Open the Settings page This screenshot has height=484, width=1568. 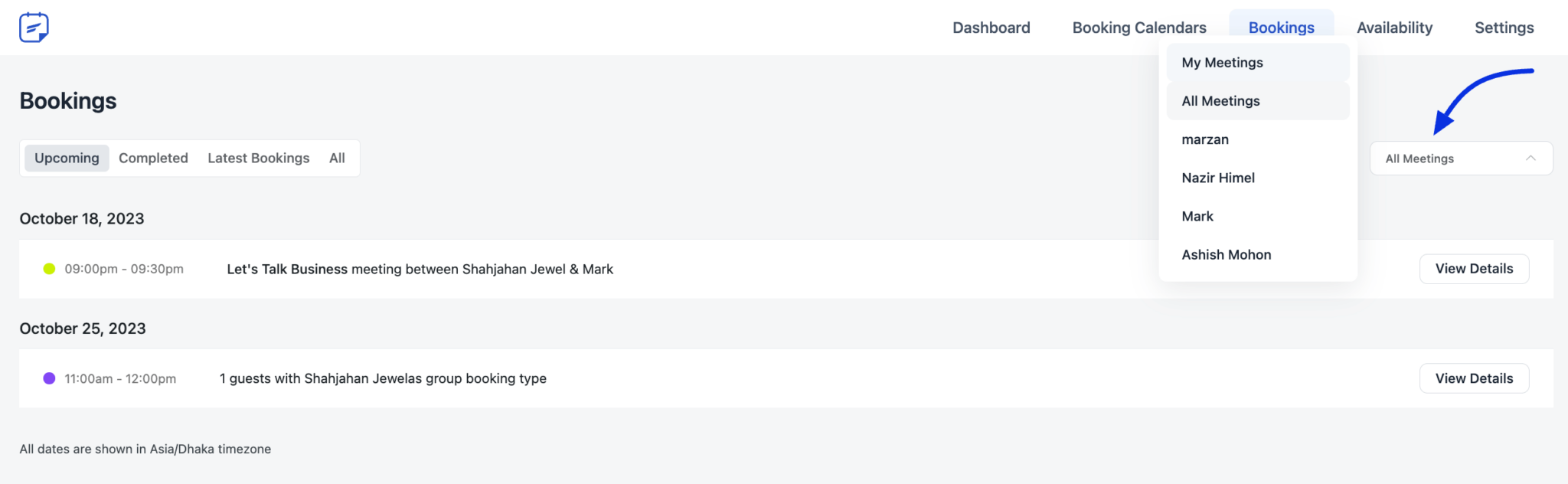[x=1504, y=28]
